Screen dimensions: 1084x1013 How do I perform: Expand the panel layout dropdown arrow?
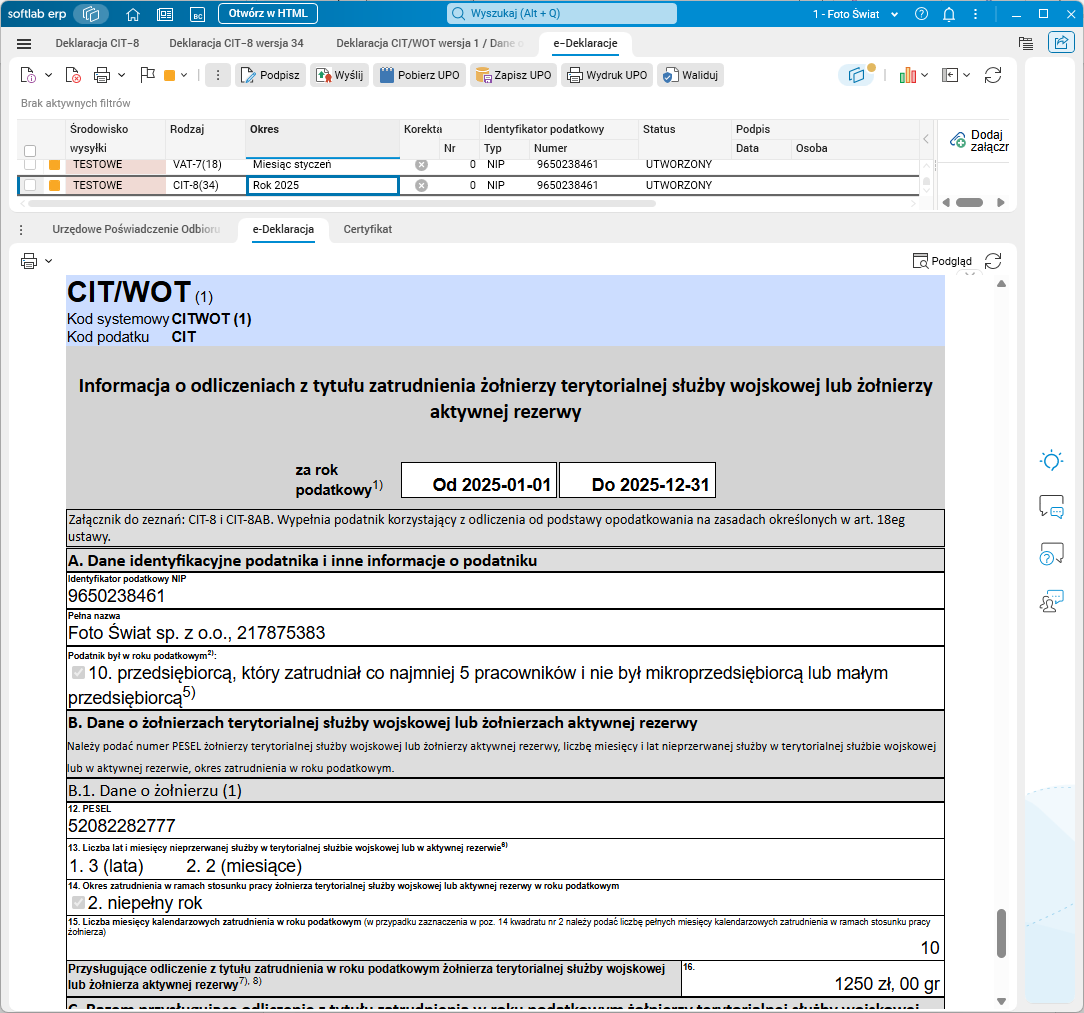(966, 75)
